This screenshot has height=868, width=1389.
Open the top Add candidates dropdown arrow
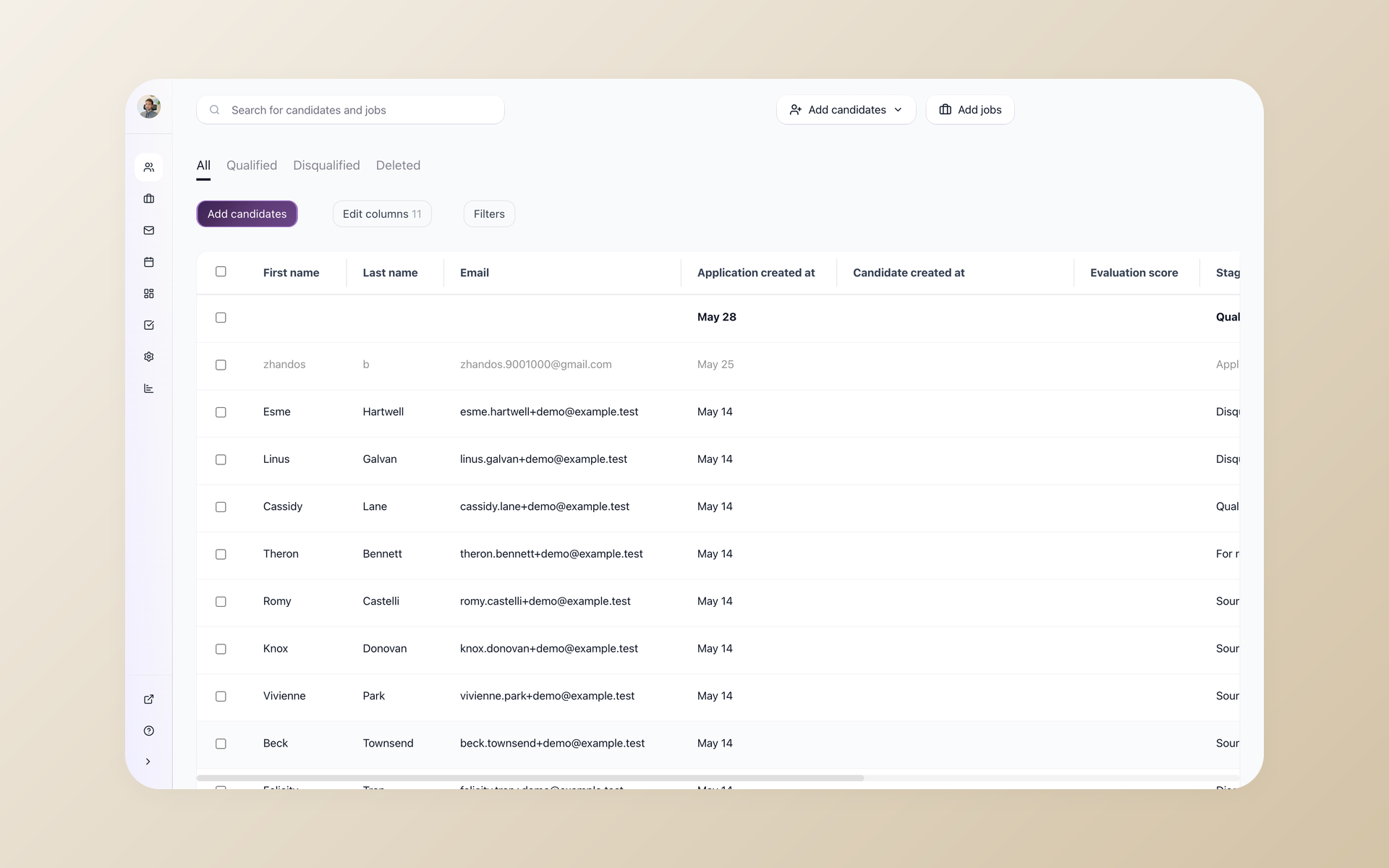pyautogui.click(x=899, y=110)
